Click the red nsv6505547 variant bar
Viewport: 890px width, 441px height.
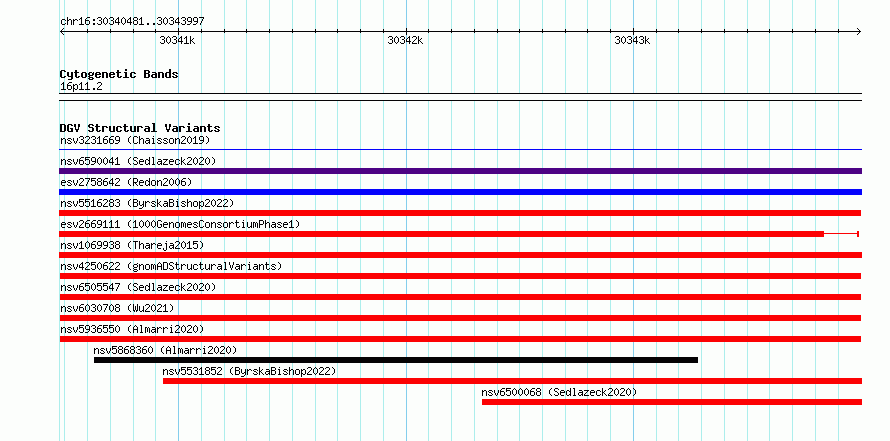point(460,297)
